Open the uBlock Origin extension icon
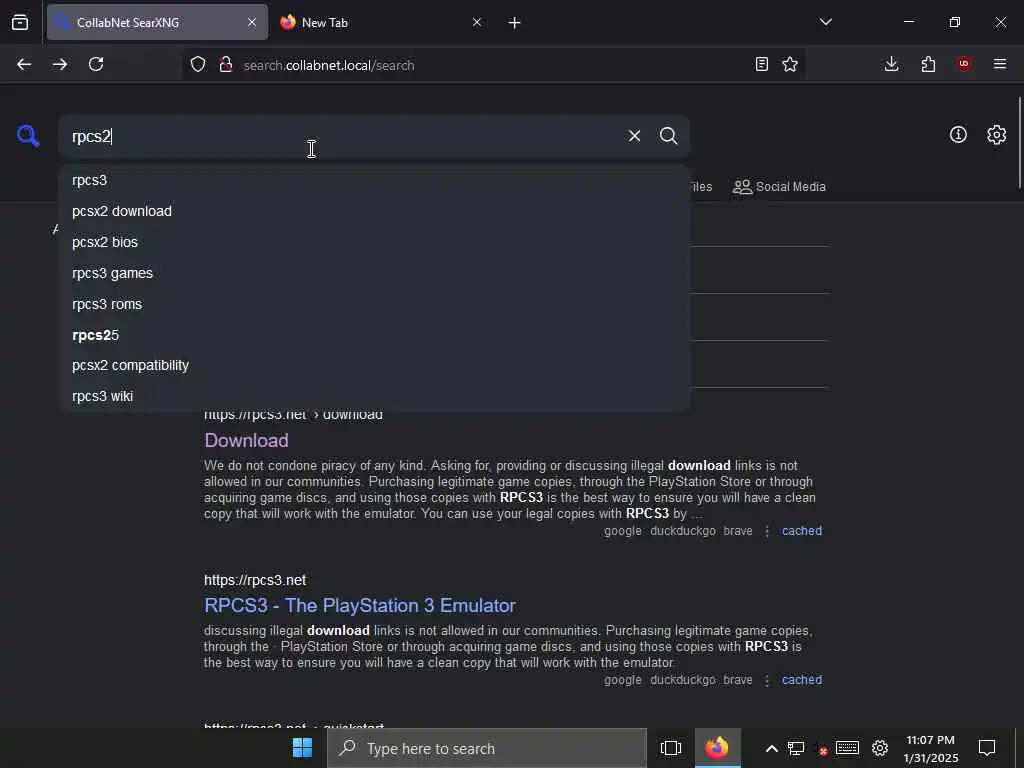The width and height of the screenshot is (1024, 768). [964, 64]
